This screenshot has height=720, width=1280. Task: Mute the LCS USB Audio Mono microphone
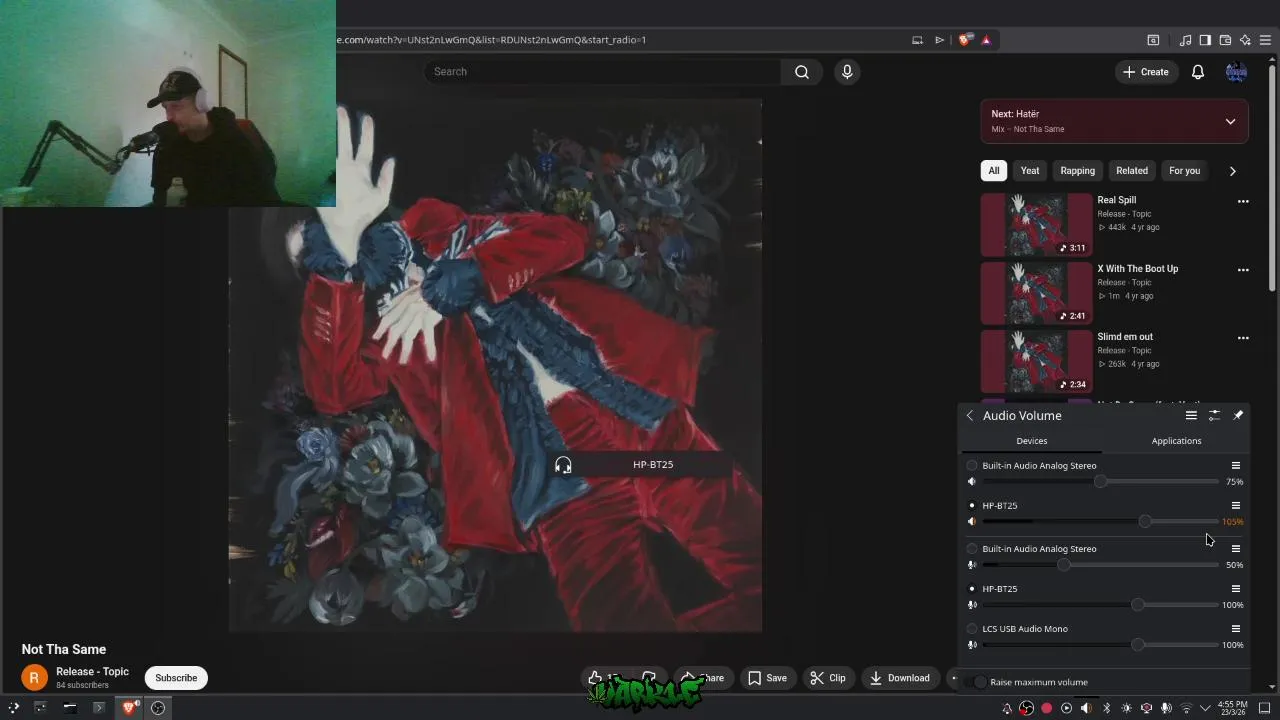click(x=972, y=645)
